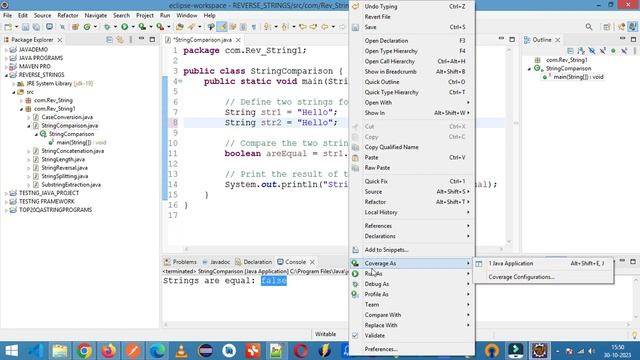The image size is (640, 360).
Task: Click the Open Type toolbar icon
Action: click(x=180, y=27)
